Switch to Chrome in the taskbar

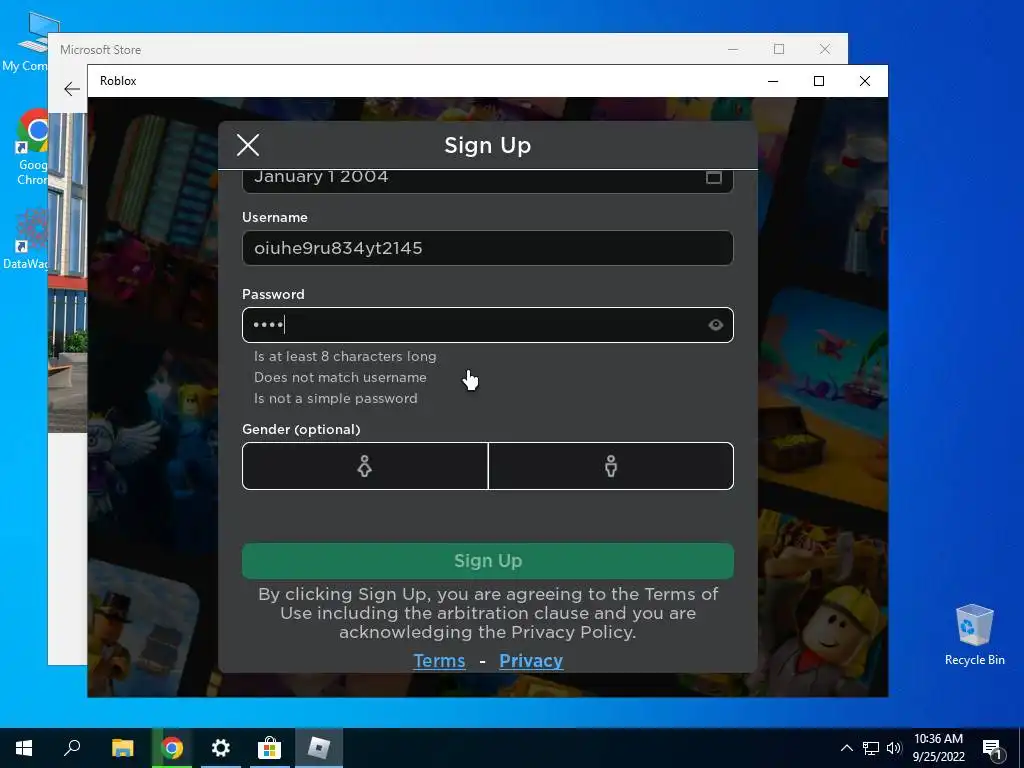(x=172, y=748)
